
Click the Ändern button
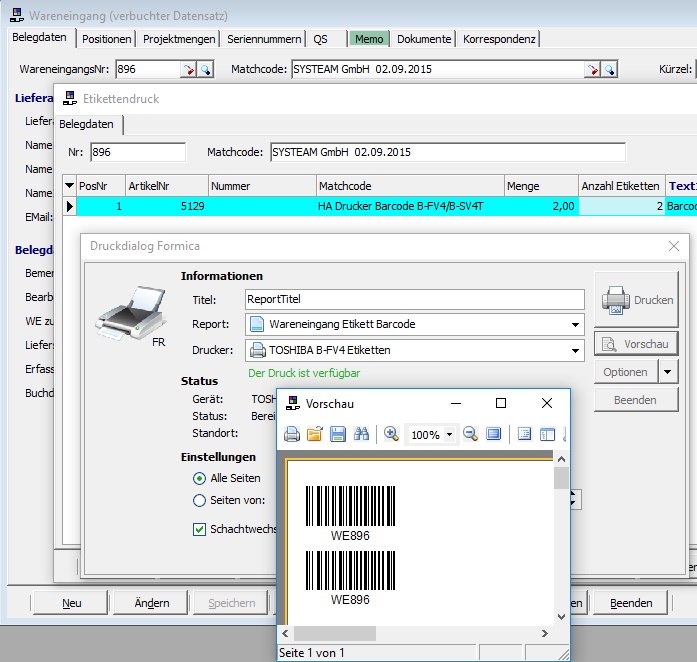pos(151,603)
